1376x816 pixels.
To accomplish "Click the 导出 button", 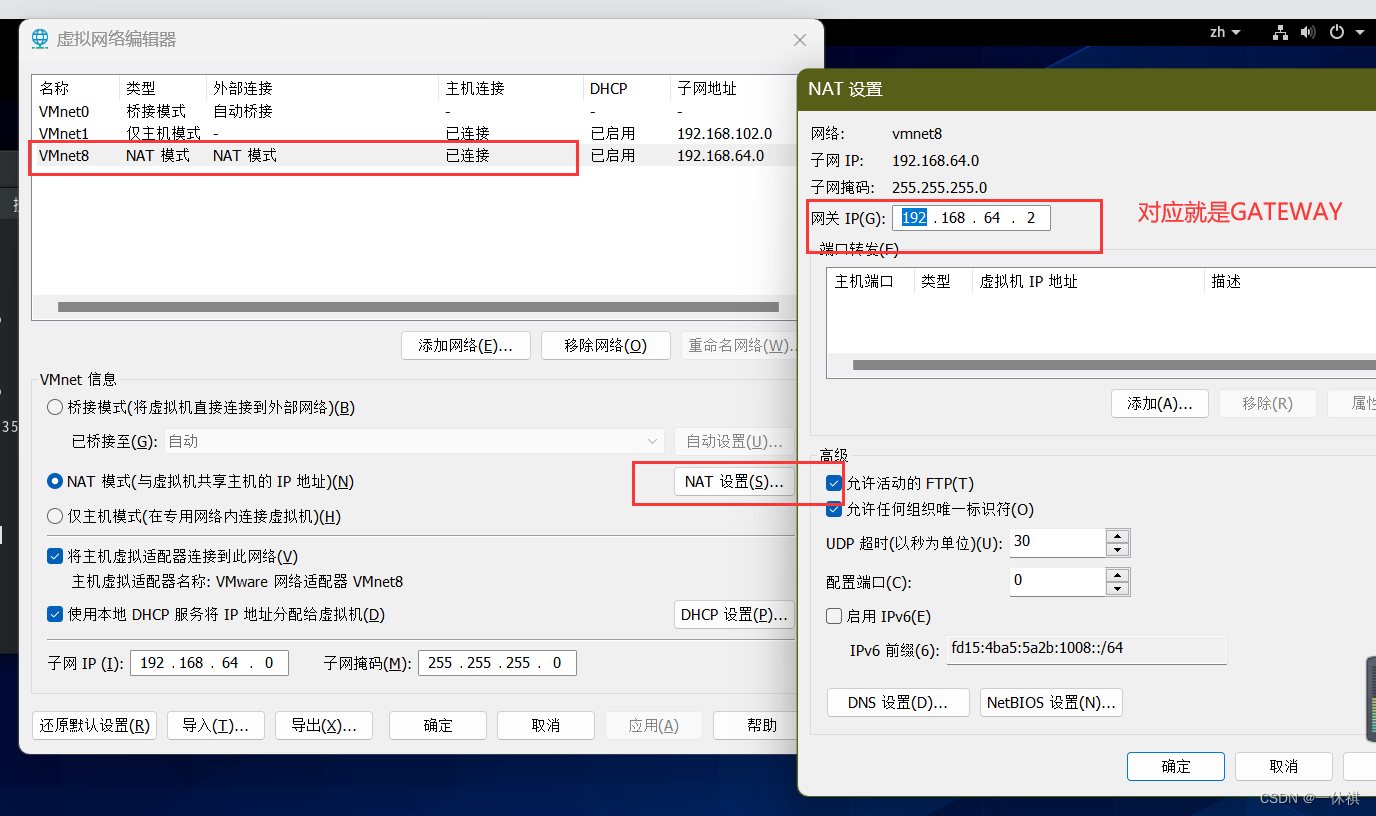I will click(324, 725).
